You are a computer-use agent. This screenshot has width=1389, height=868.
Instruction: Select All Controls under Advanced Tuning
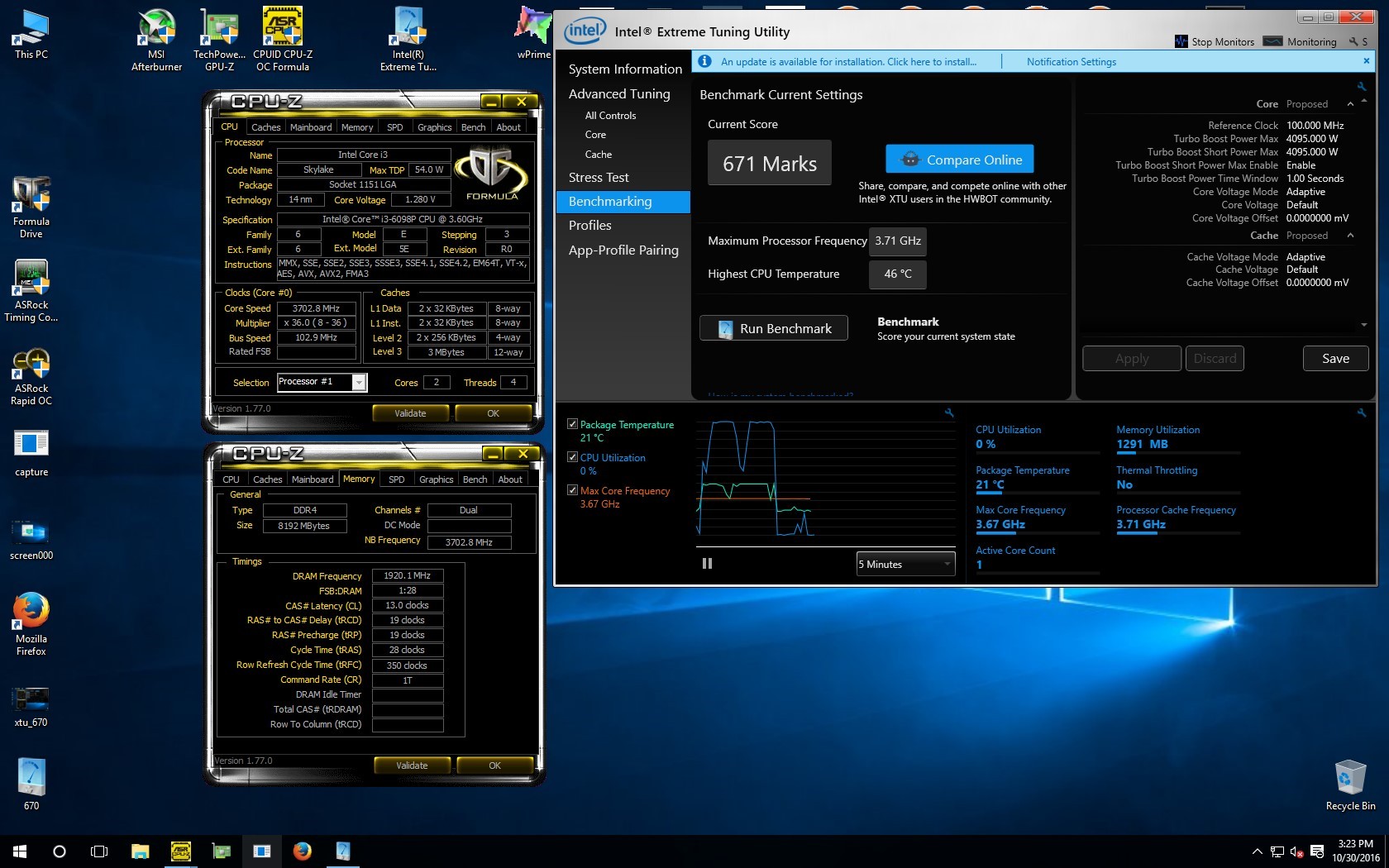point(610,116)
